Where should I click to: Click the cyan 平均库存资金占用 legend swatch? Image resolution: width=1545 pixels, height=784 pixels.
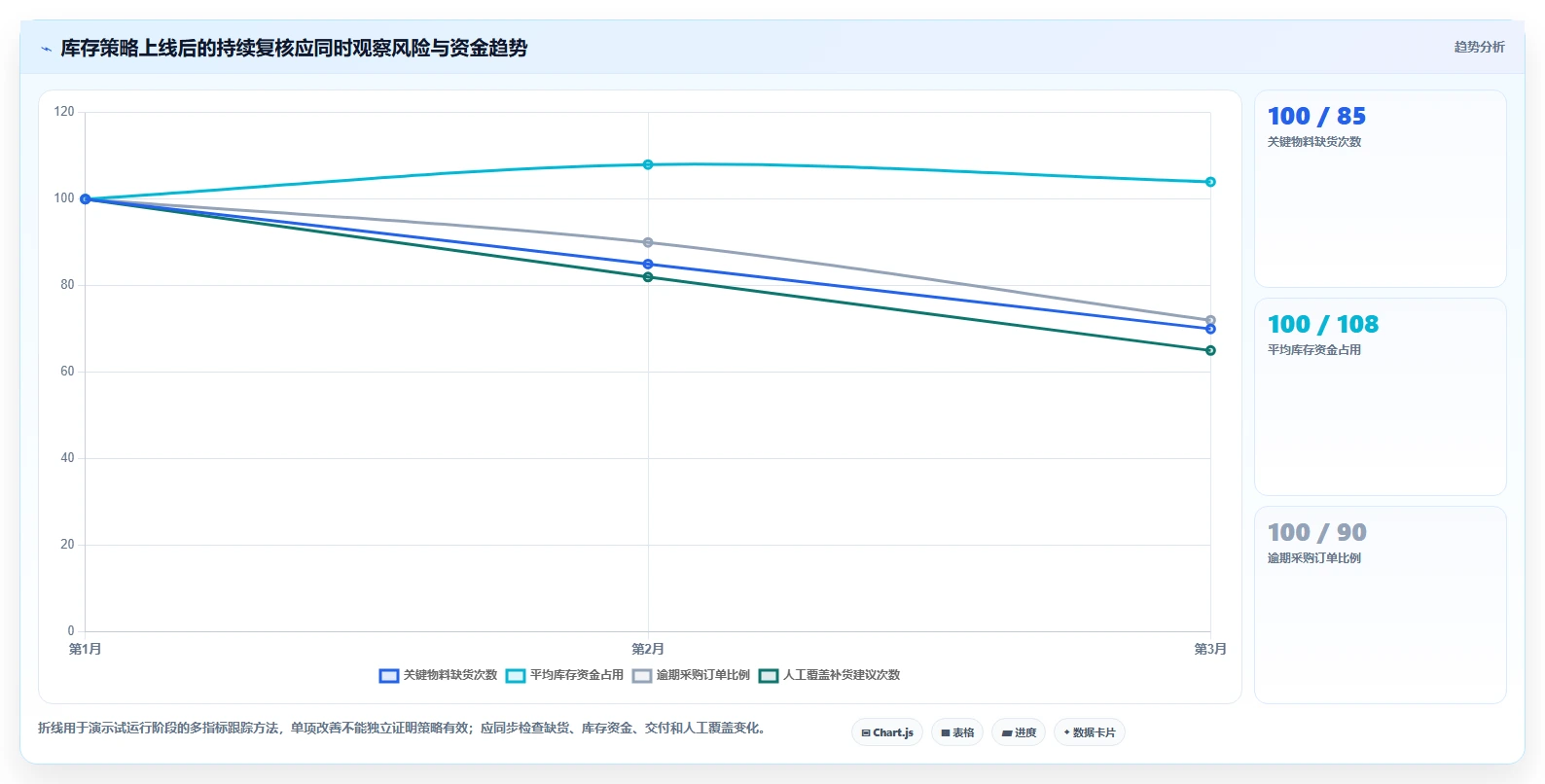pos(516,676)
